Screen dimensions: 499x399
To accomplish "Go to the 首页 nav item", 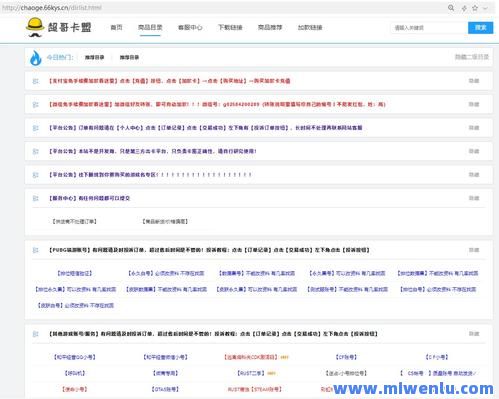I will (116, 27).
